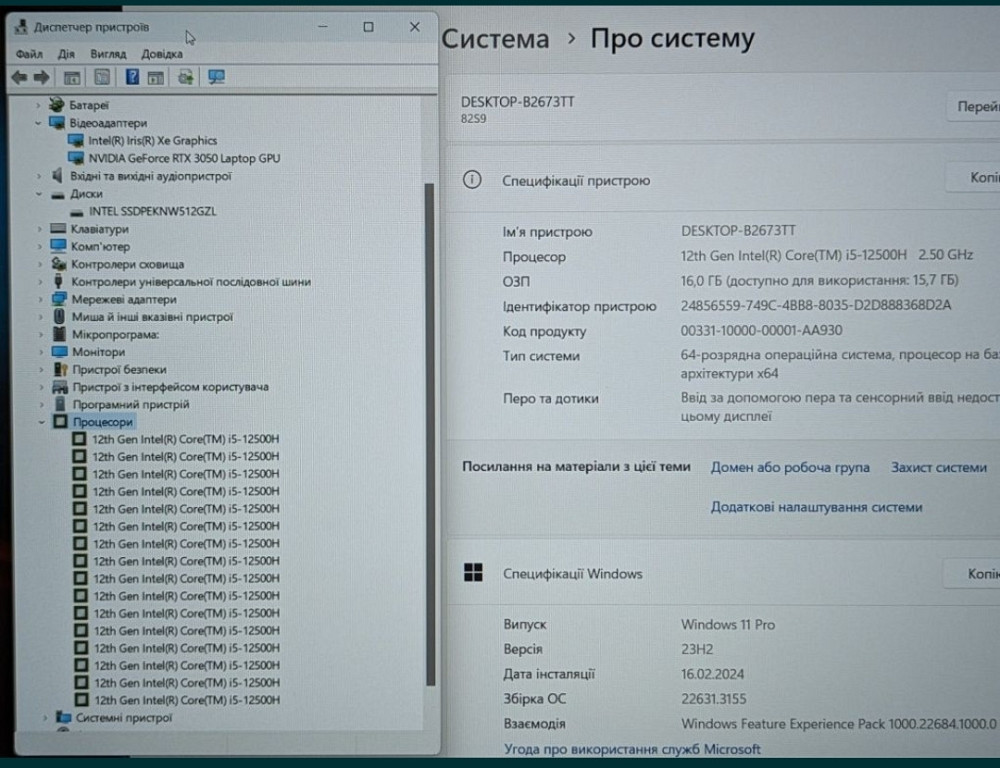Viewport: 1000px width, 768px height.
Task: Select the NVIDIA GeForce RTX 3050 Laptop GPU device
Action: tap(185, 158)
